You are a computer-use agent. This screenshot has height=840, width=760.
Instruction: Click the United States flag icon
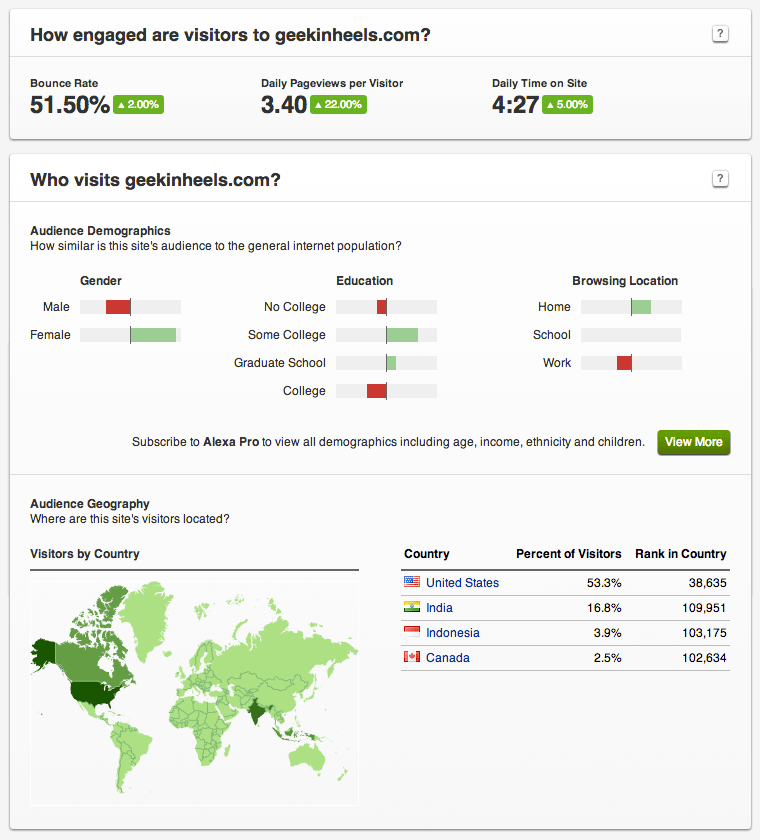(411, 582)
